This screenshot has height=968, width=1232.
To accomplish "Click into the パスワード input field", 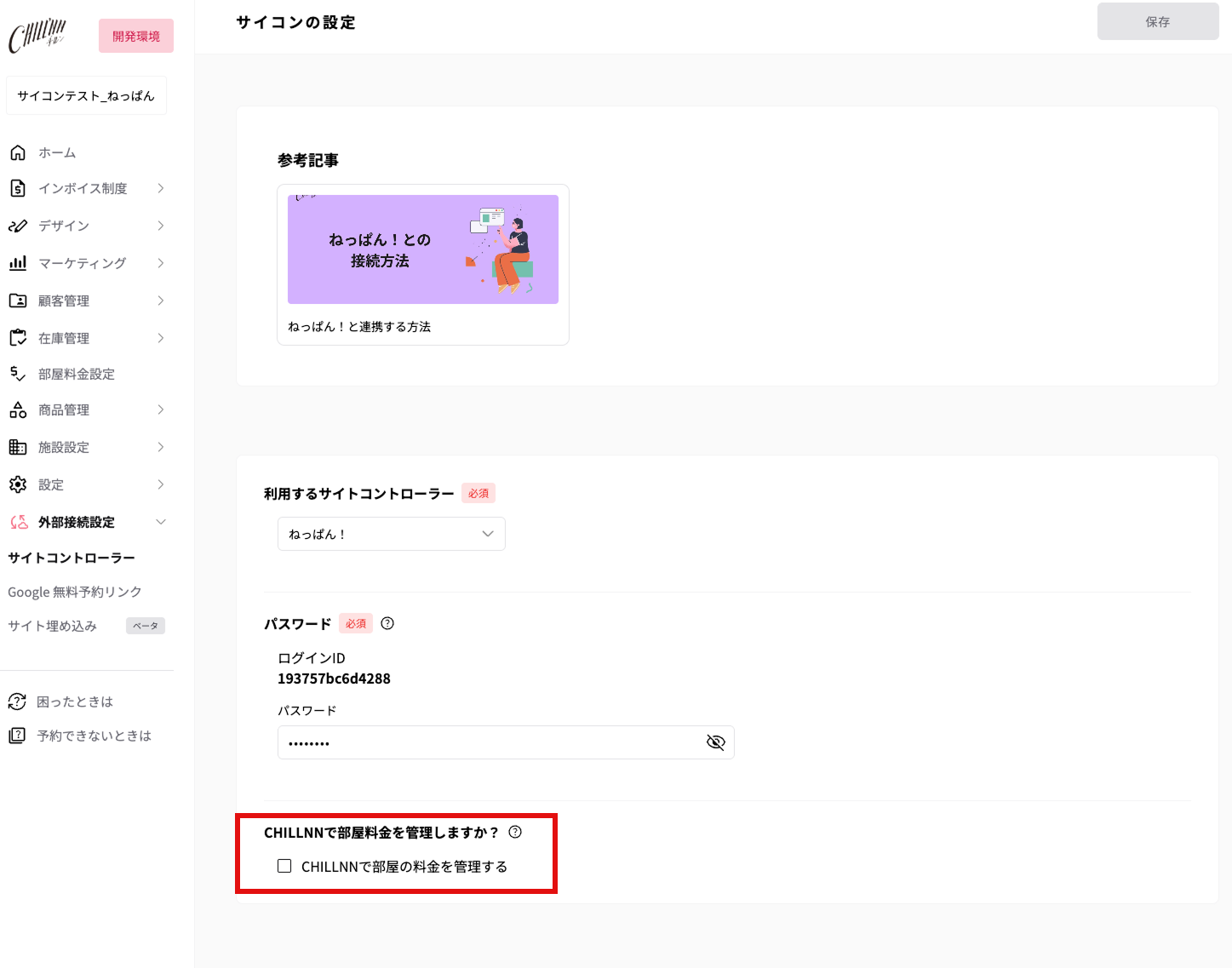I will click(x=506, y=742).
